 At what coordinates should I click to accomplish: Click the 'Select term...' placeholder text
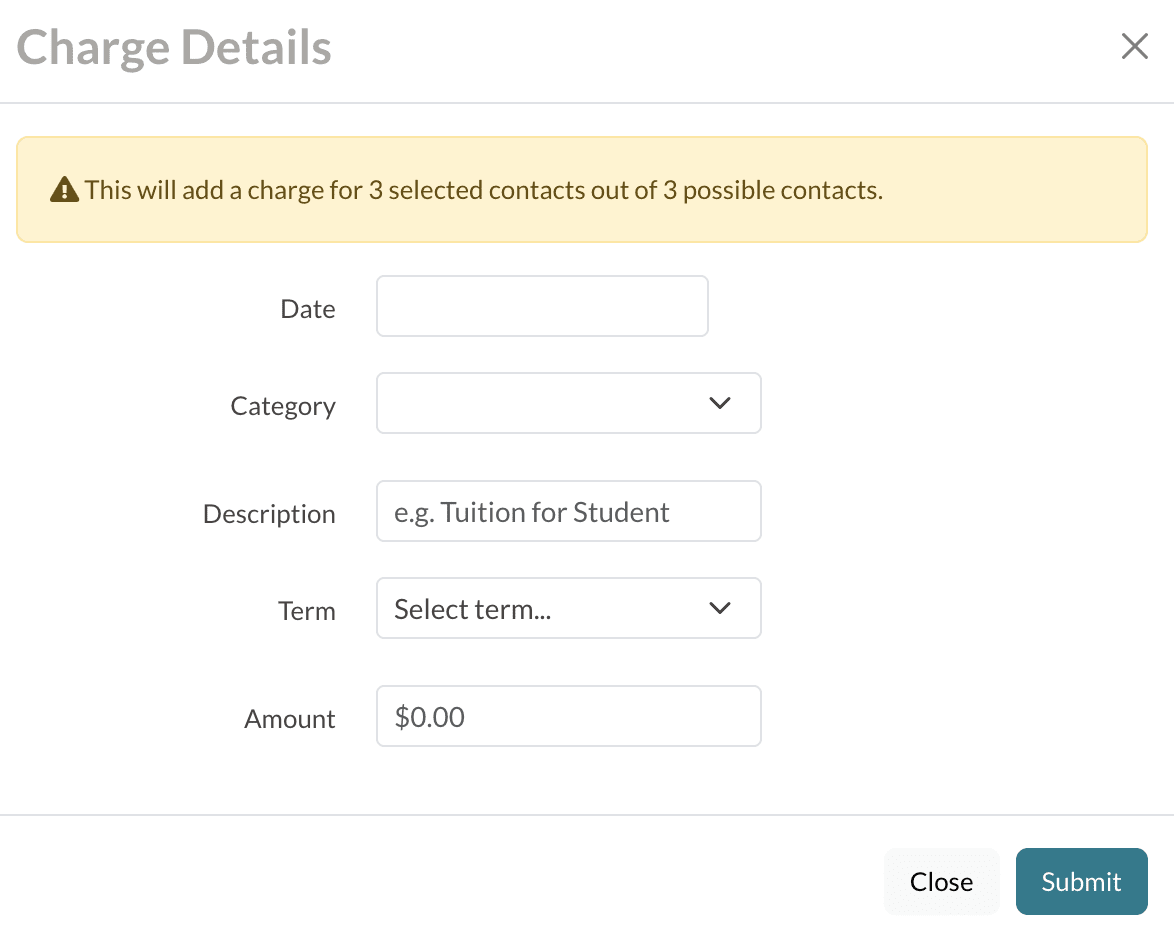click(473, 609)
